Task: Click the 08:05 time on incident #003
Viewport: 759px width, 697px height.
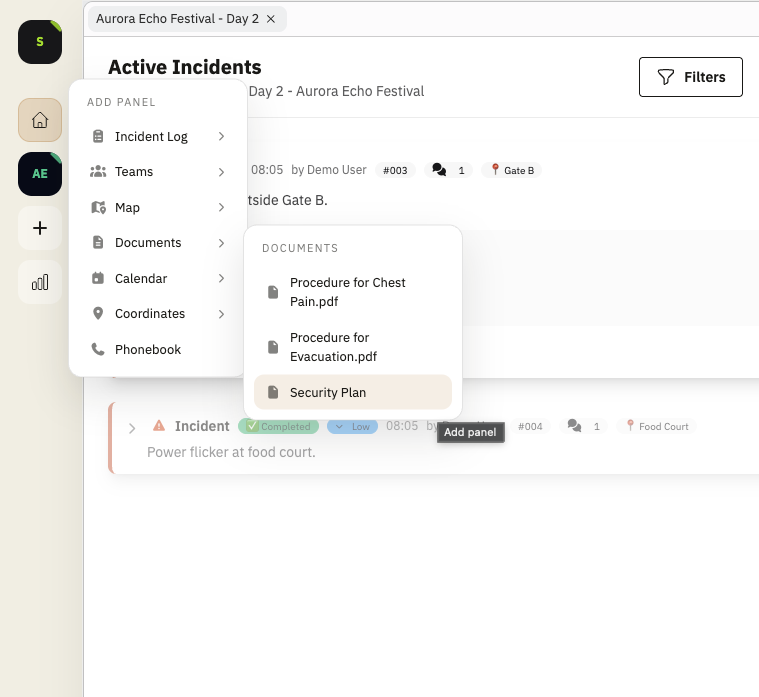Action: (x=267, y=170)
